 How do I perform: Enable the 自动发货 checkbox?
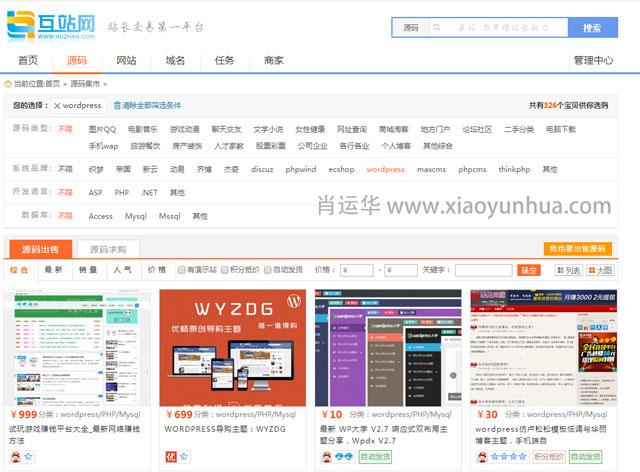click(x=268, y=270)
